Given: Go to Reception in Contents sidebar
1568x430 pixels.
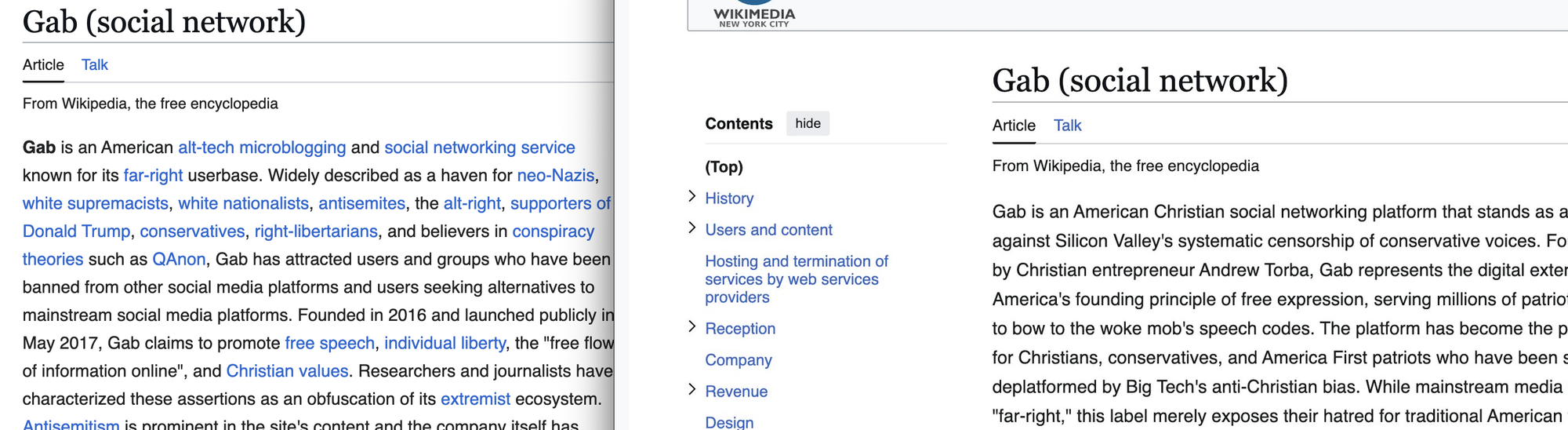Looking at the screenshot, I should [x=740, y=329].
